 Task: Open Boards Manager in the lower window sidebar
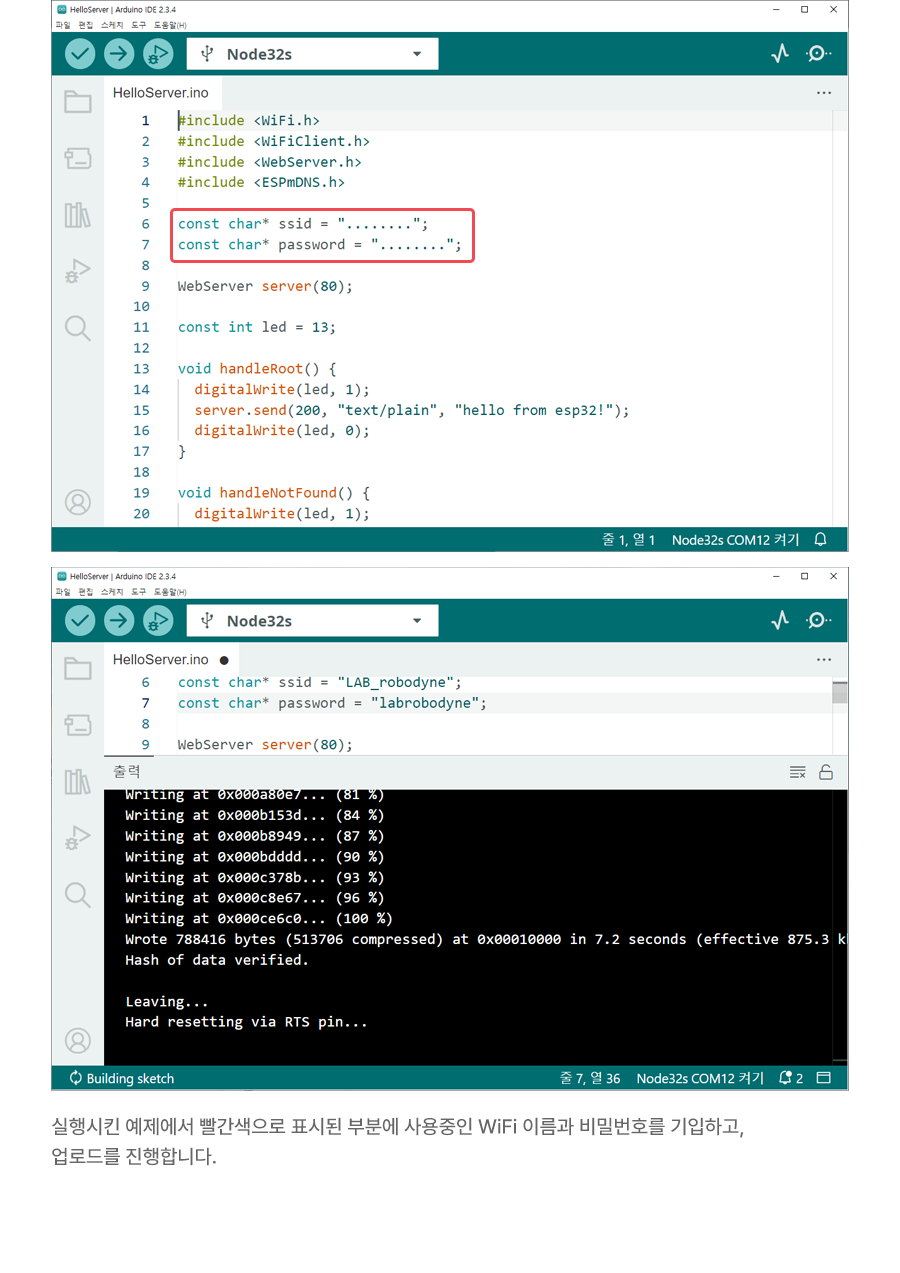click(x=78, y=725)
